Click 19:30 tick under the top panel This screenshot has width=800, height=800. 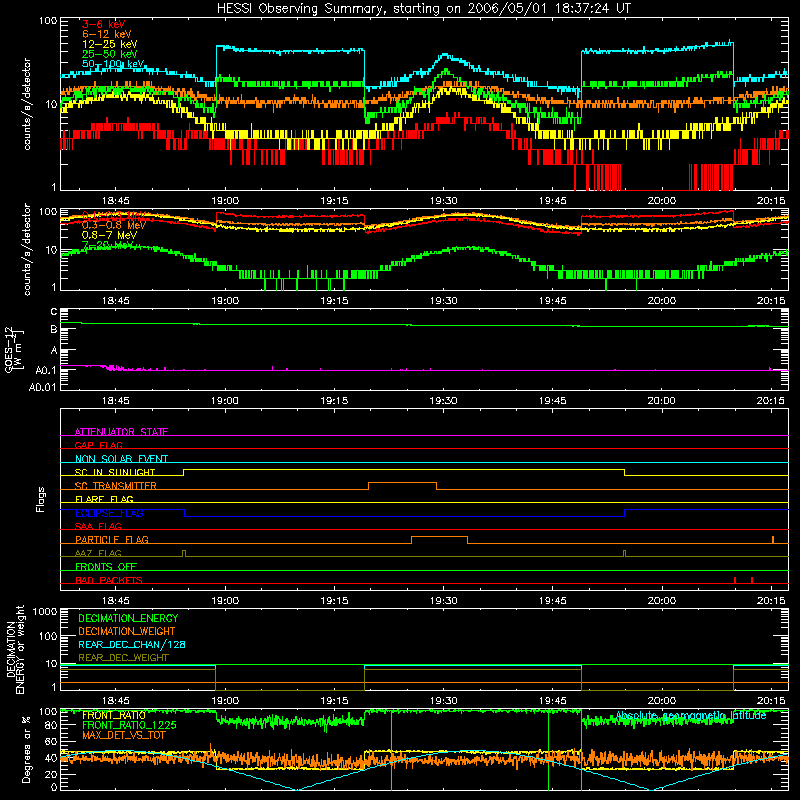pyautogui.click(x=443, y=201)
